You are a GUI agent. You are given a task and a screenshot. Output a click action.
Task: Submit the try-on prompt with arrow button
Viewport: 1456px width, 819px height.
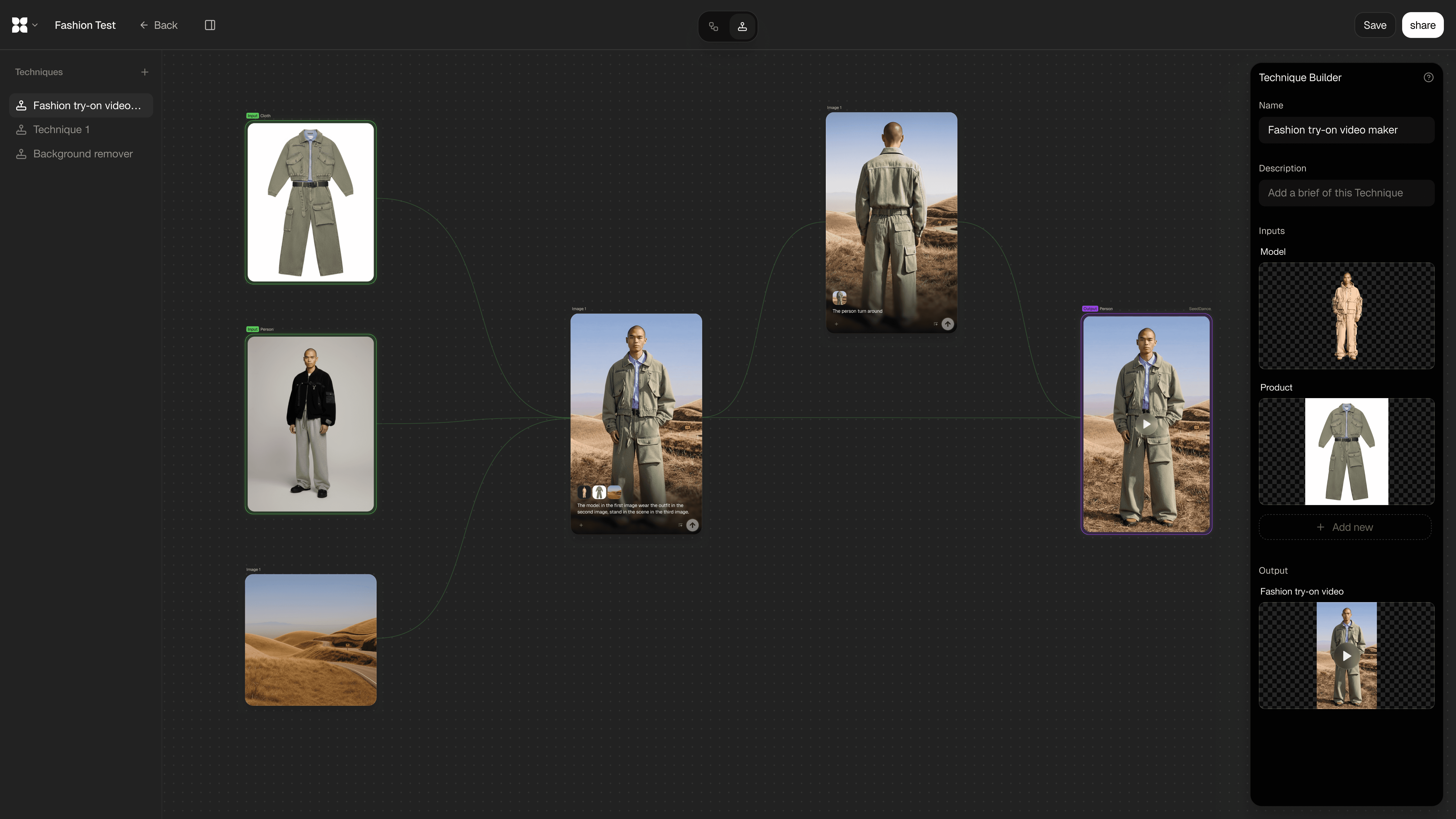[692, 525]
